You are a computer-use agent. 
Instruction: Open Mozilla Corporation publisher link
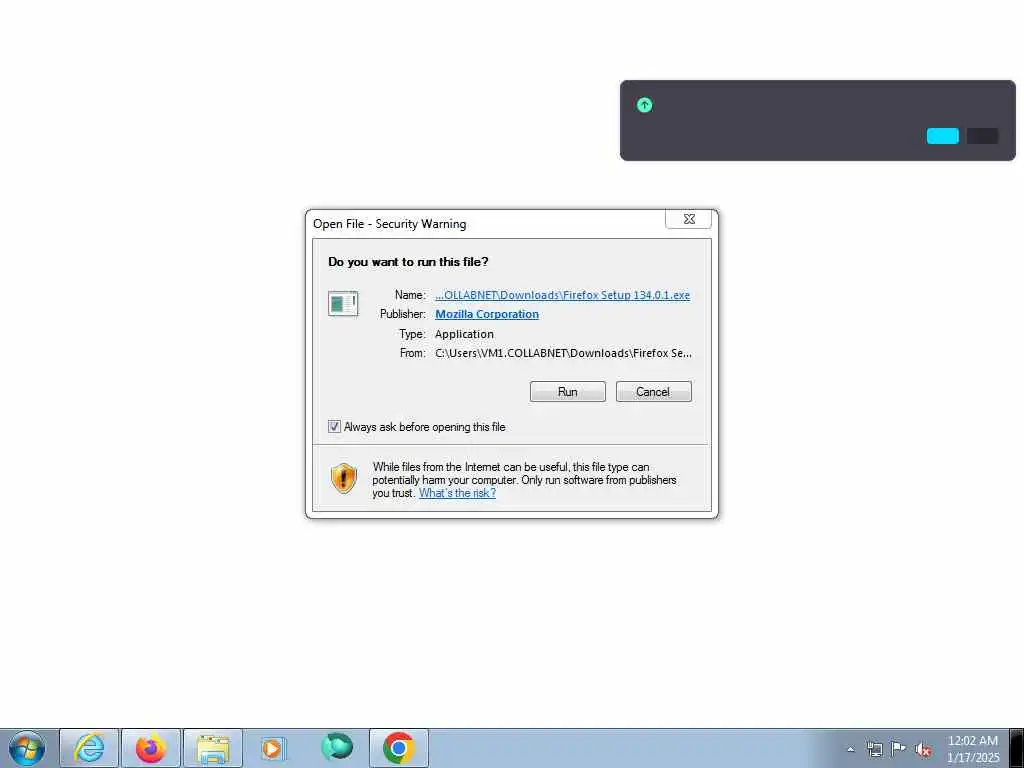[x=487, y=314]
